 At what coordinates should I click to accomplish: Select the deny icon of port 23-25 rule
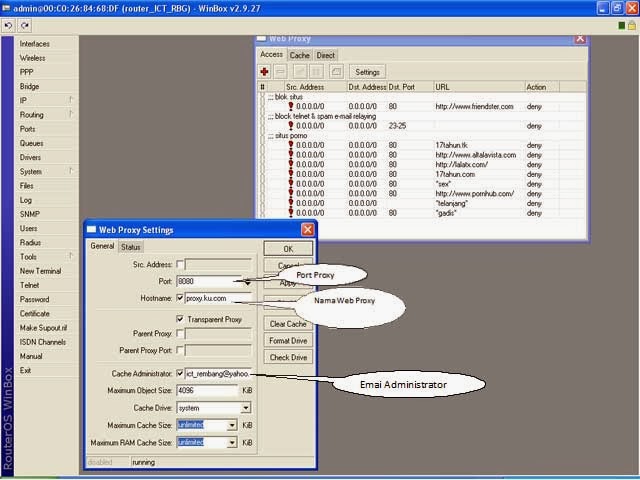291,126
